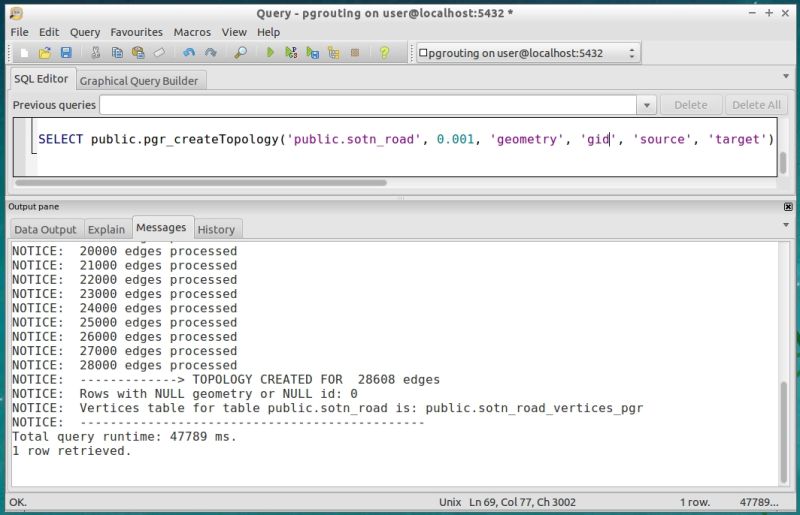The image size is (800, 515).
Task: Click 'TOPOLOGY CREATED FOR 28608 edges' notice
Action: [316, 380]
